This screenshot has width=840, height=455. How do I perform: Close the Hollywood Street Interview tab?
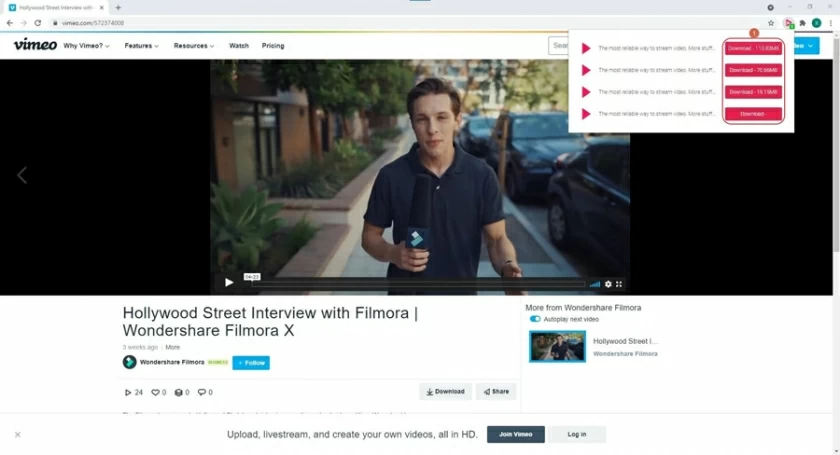(x=102, y=8)
